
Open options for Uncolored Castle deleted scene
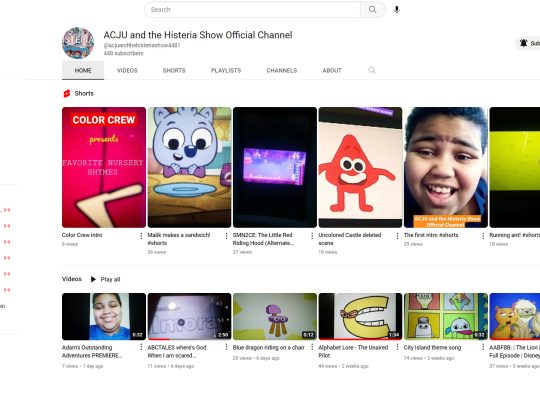[x=397, y=236]
